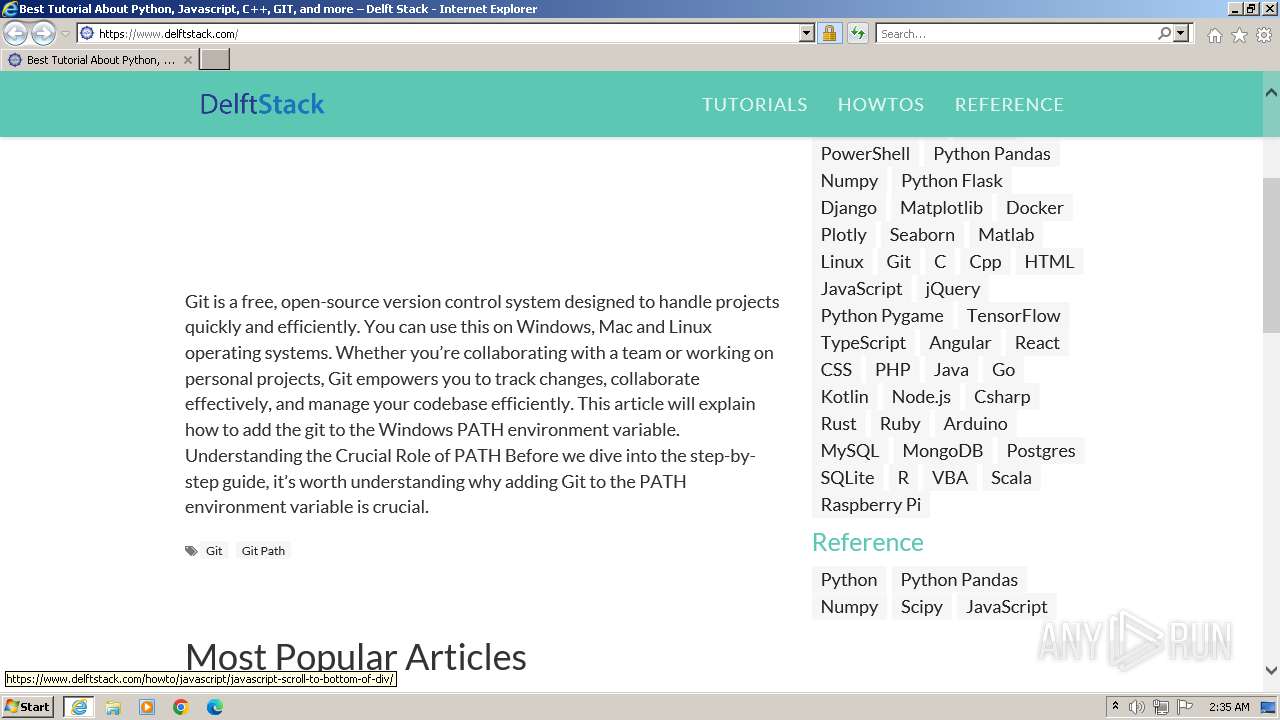Click the Reference sidebar heading

pyautogui.click(x=867, y=541)
